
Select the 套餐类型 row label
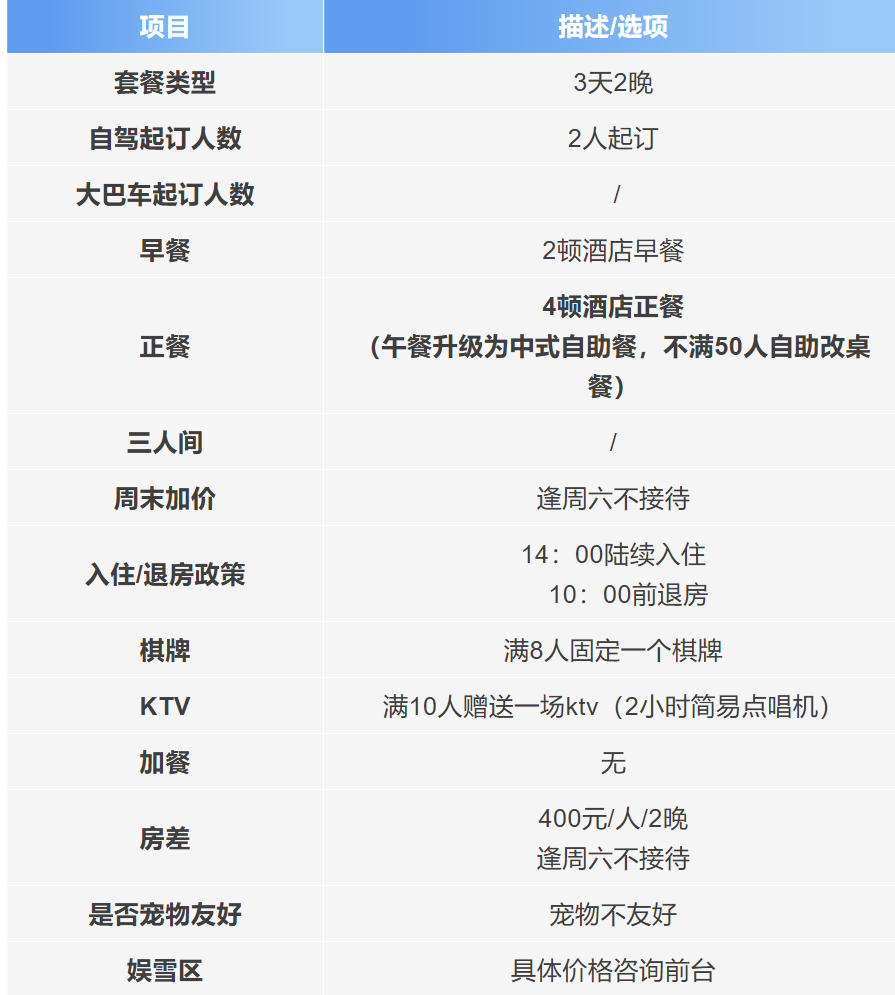pos(164,83)
